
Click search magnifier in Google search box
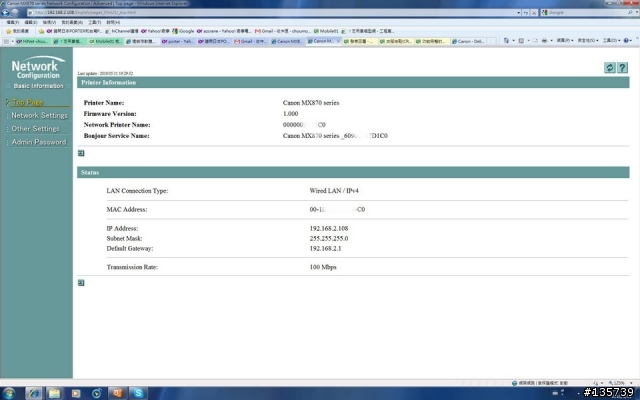pos(630,13)
